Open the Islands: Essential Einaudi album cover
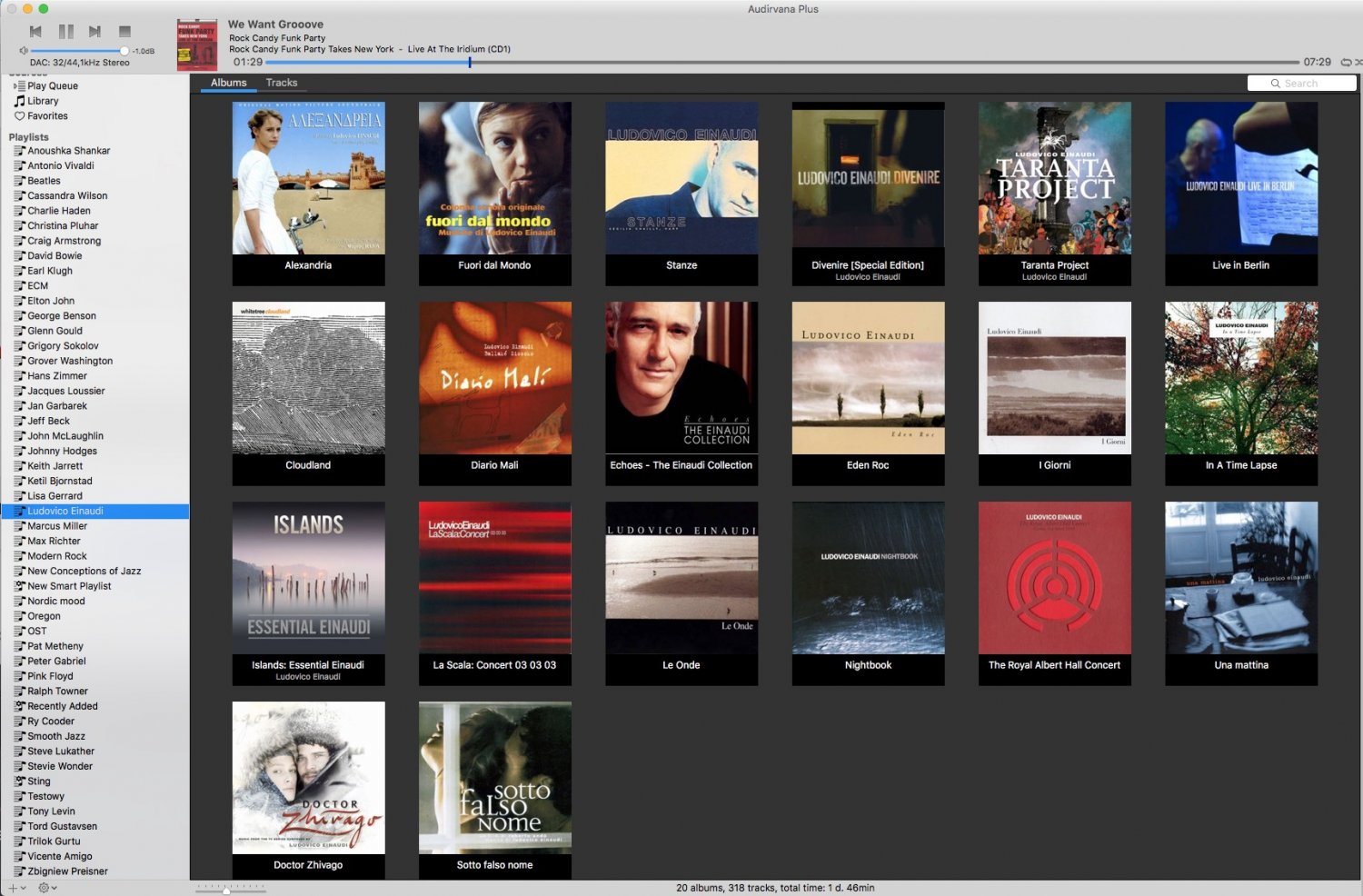Viewport: 1363px width, 896px height. (x=308, y=578)
